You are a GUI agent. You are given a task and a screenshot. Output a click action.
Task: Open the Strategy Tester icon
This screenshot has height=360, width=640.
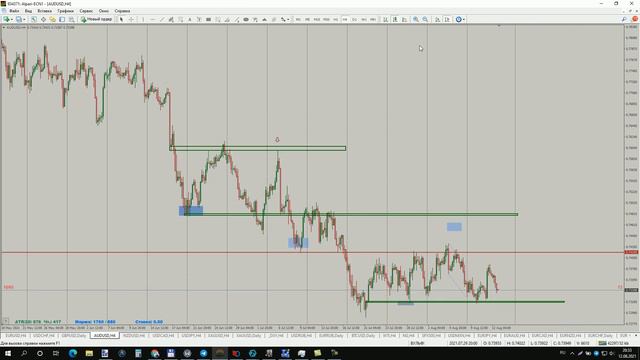coord(71,19)
